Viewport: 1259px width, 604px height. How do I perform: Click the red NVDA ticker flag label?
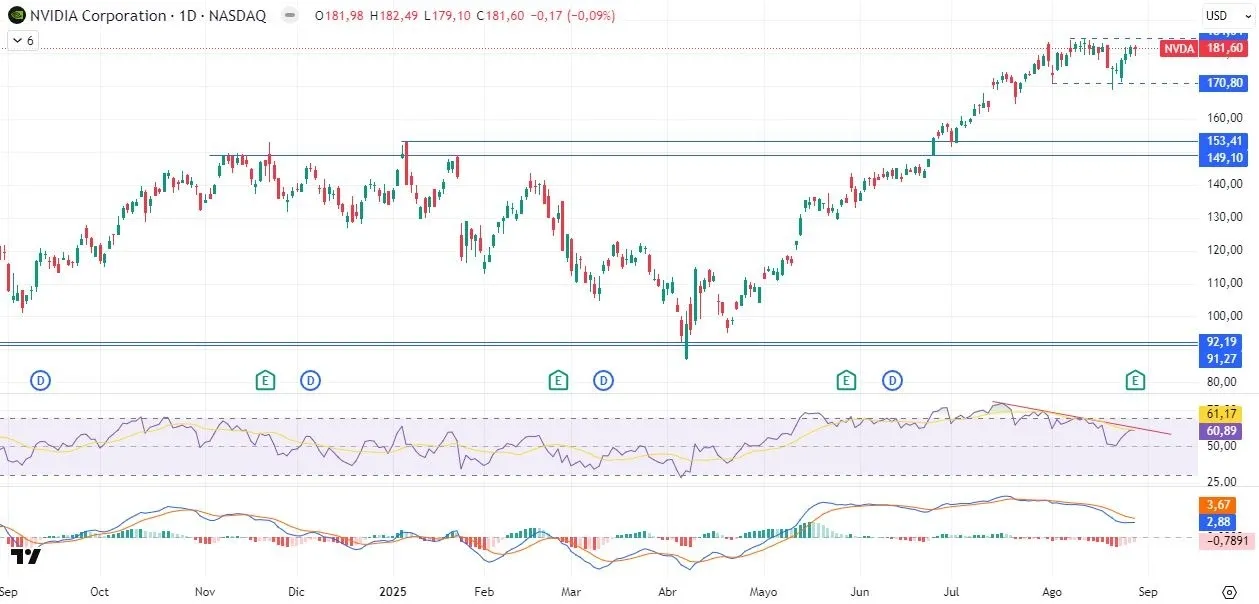pos(1178,47)
